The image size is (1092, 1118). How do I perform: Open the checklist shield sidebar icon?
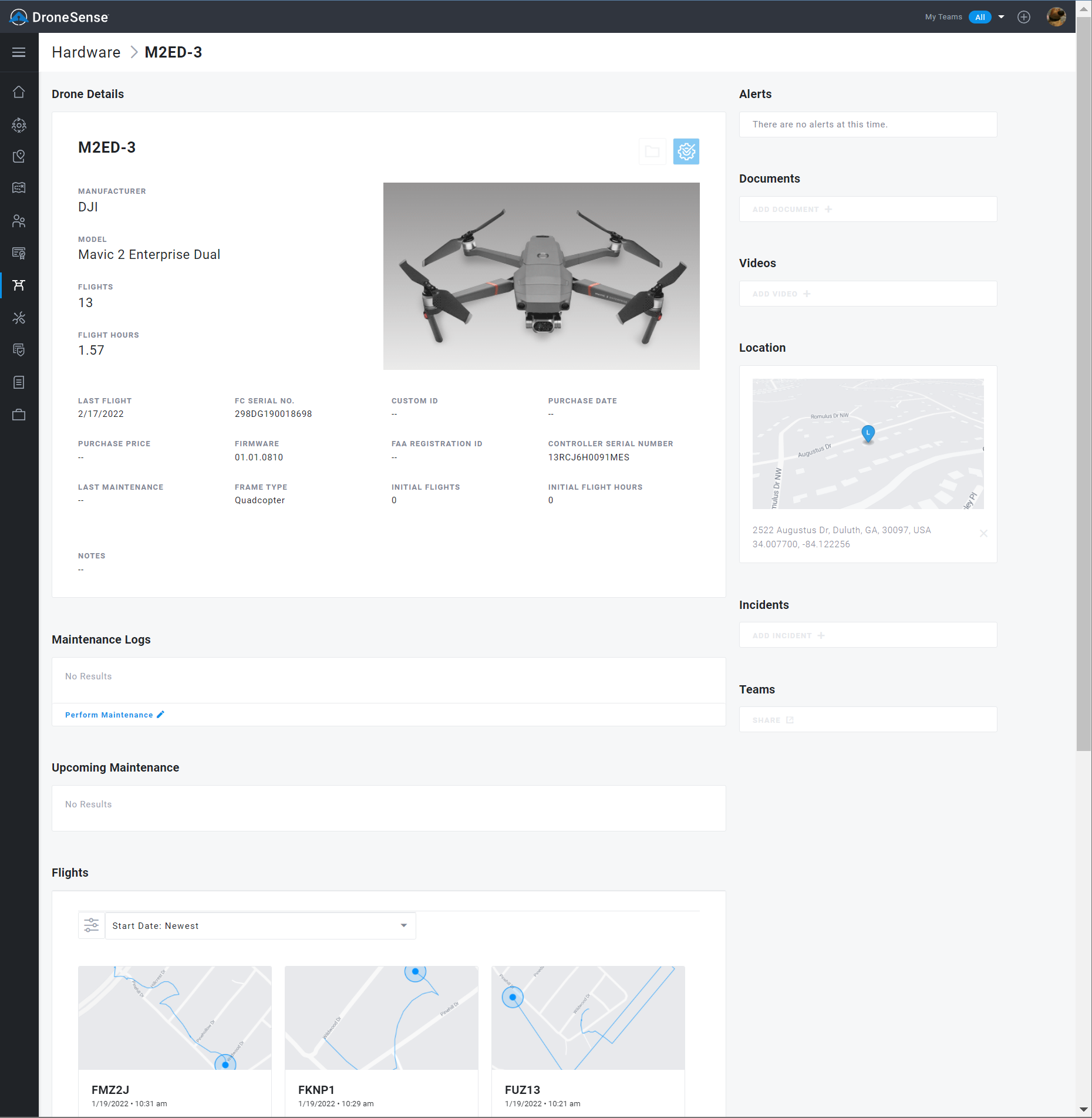[x=19, y=350]
